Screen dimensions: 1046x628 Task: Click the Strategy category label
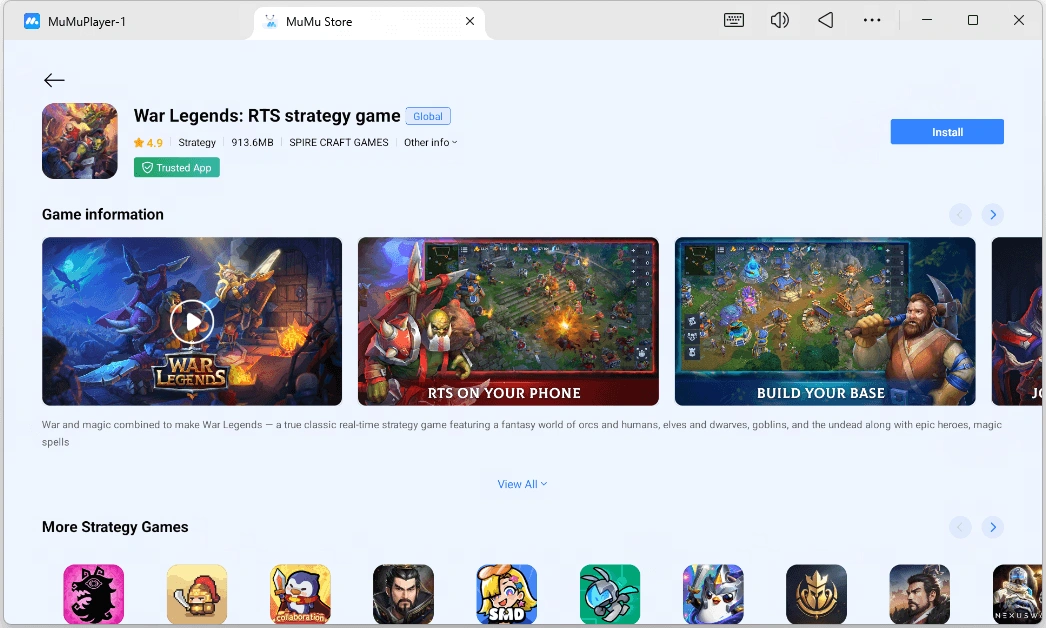197,142
